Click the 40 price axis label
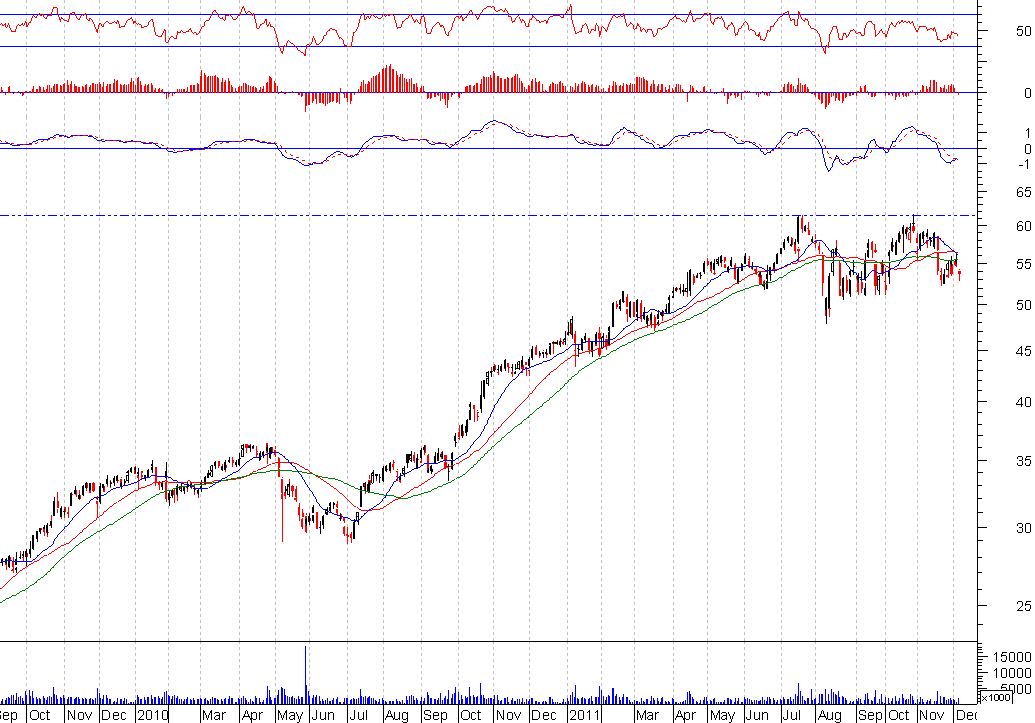 coord(1024,402)
